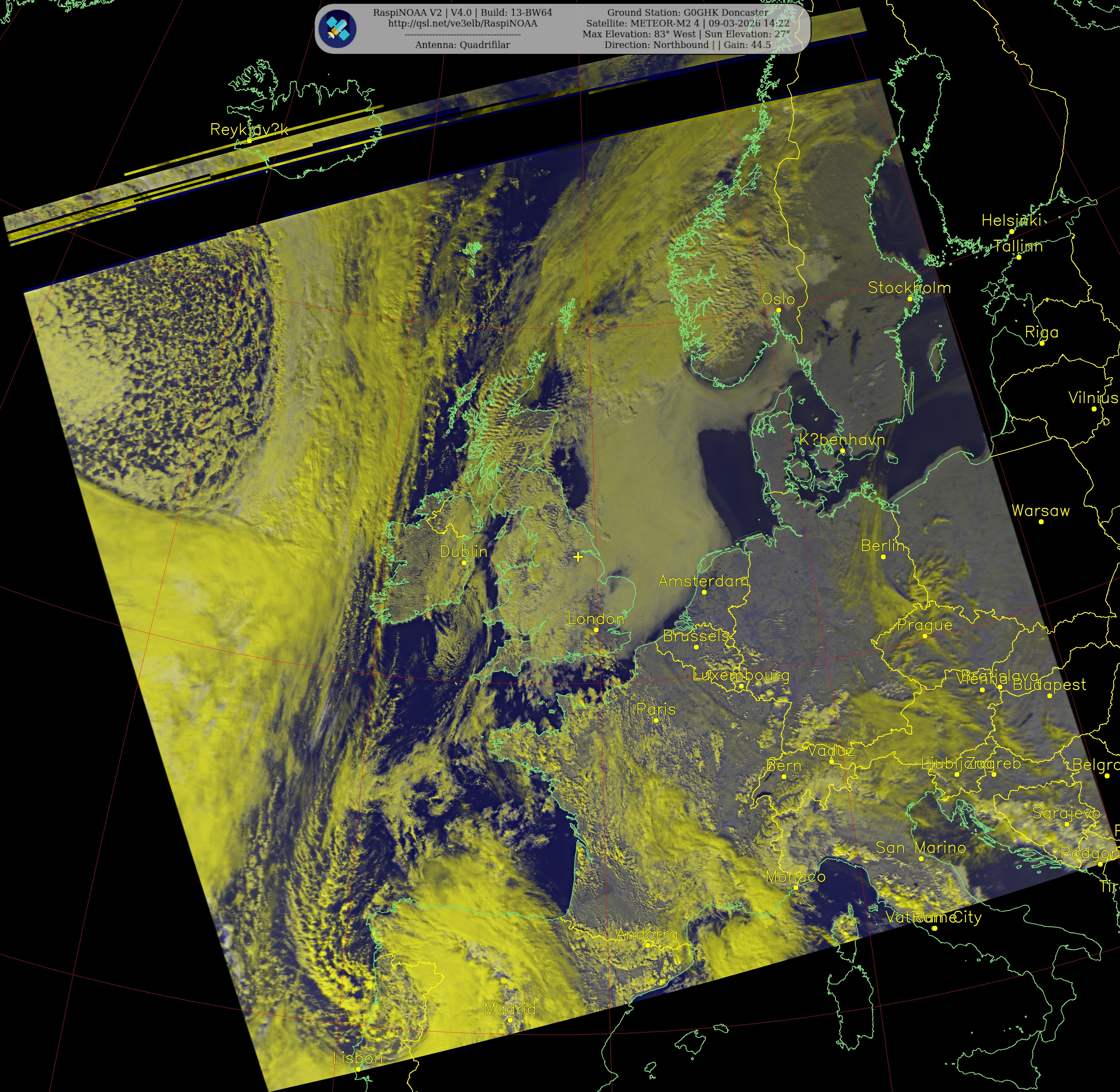Screen dimensions: 1120x1092
Task: Click the London city dot marker
Action: click(x=596, y=630)
